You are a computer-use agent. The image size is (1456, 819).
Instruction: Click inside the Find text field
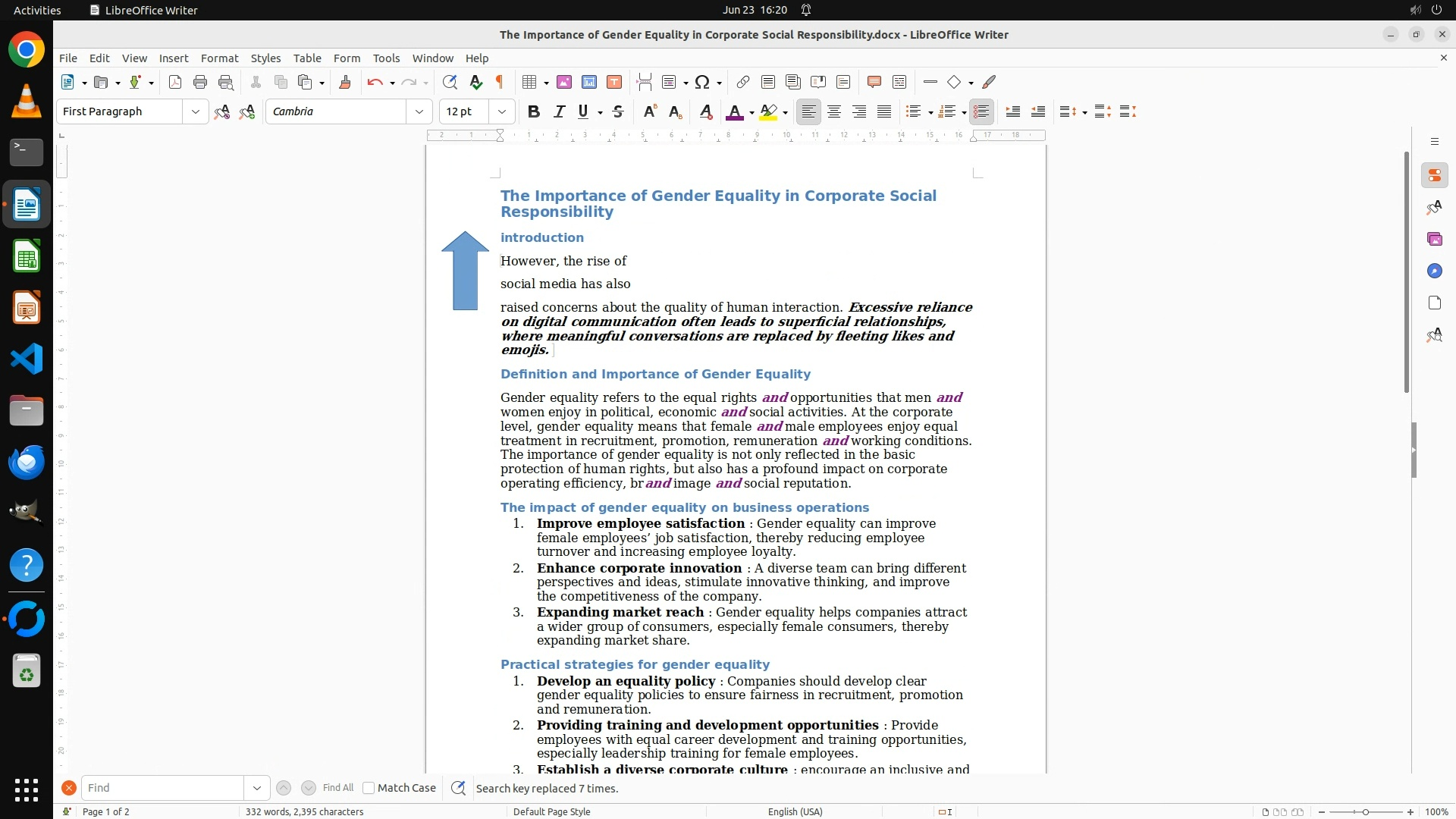(163, 788)
